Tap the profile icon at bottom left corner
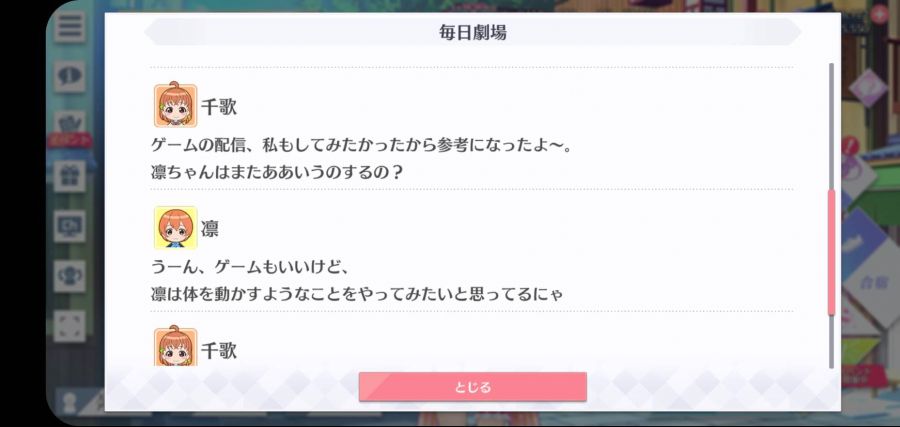900x427 pixels. click(x=70, y=401)
